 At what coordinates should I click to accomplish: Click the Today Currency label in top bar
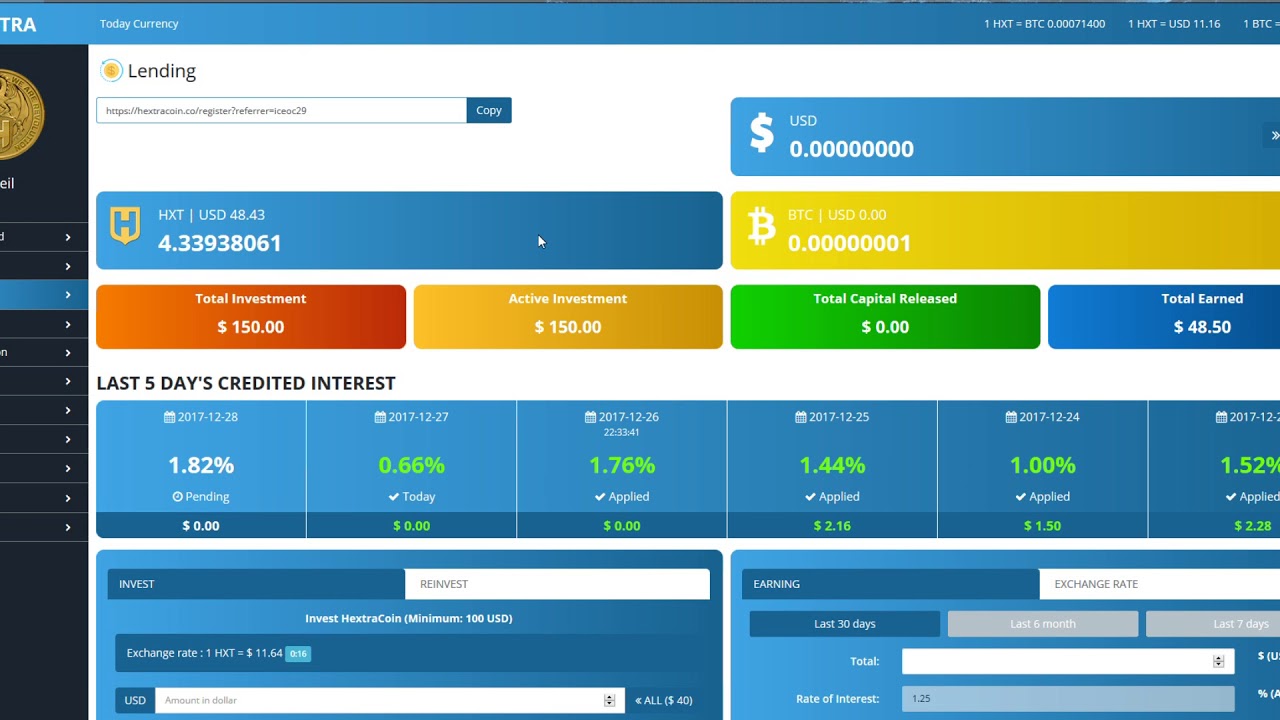pos(139,23)
